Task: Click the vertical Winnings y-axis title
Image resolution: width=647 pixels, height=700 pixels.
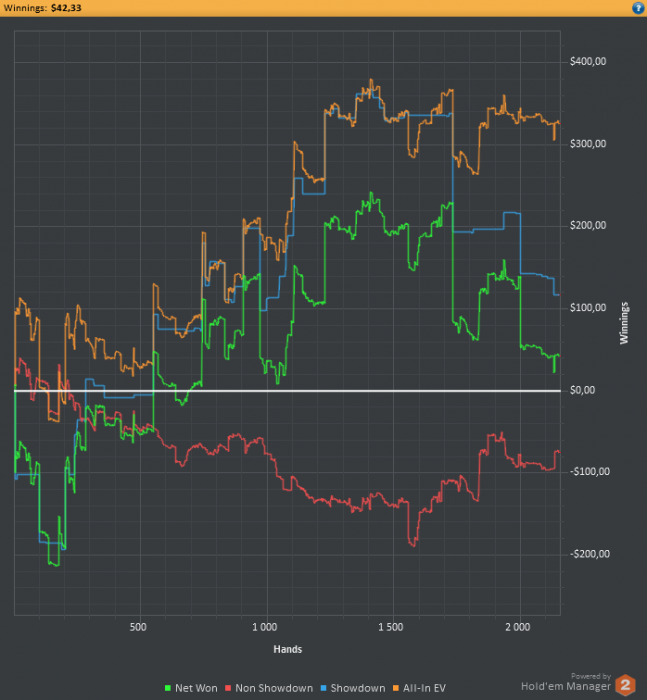Action: coord(624,323)
